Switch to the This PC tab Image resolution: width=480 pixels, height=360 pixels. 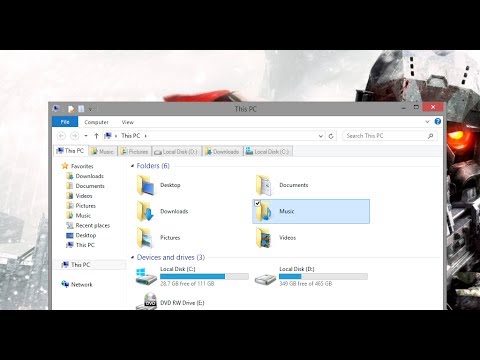click(70, 151)
